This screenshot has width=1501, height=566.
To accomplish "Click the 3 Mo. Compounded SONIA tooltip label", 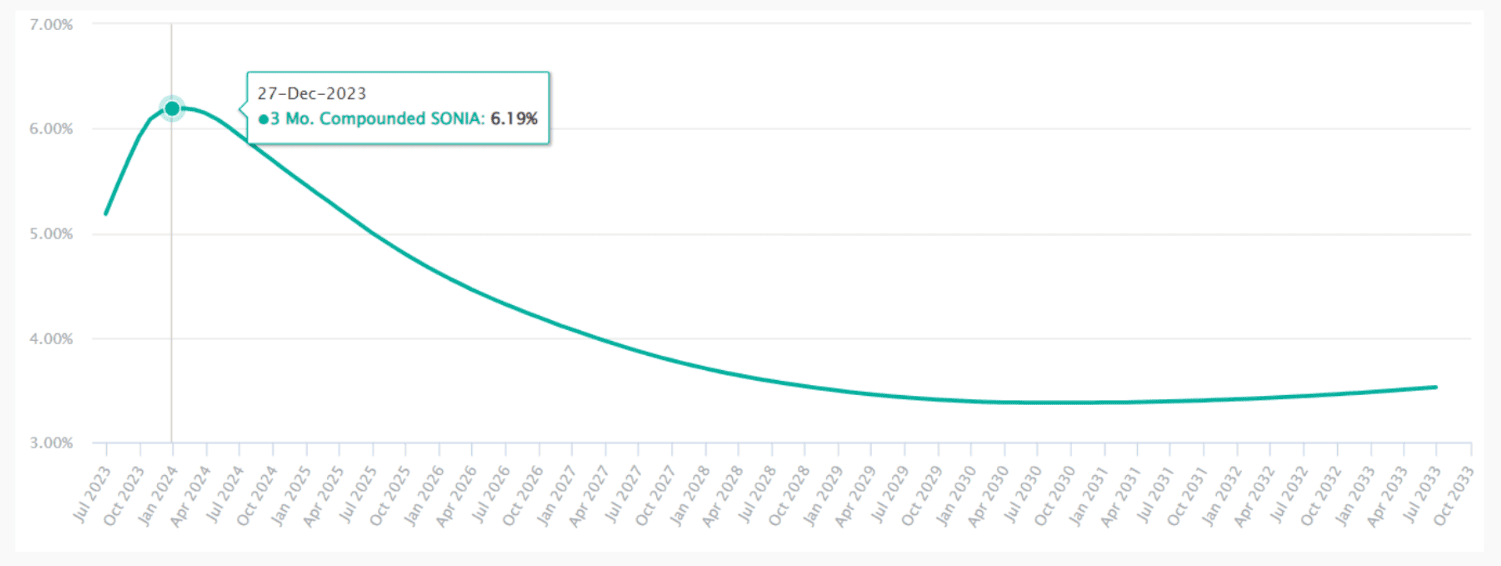I will [x=376, y=119].
